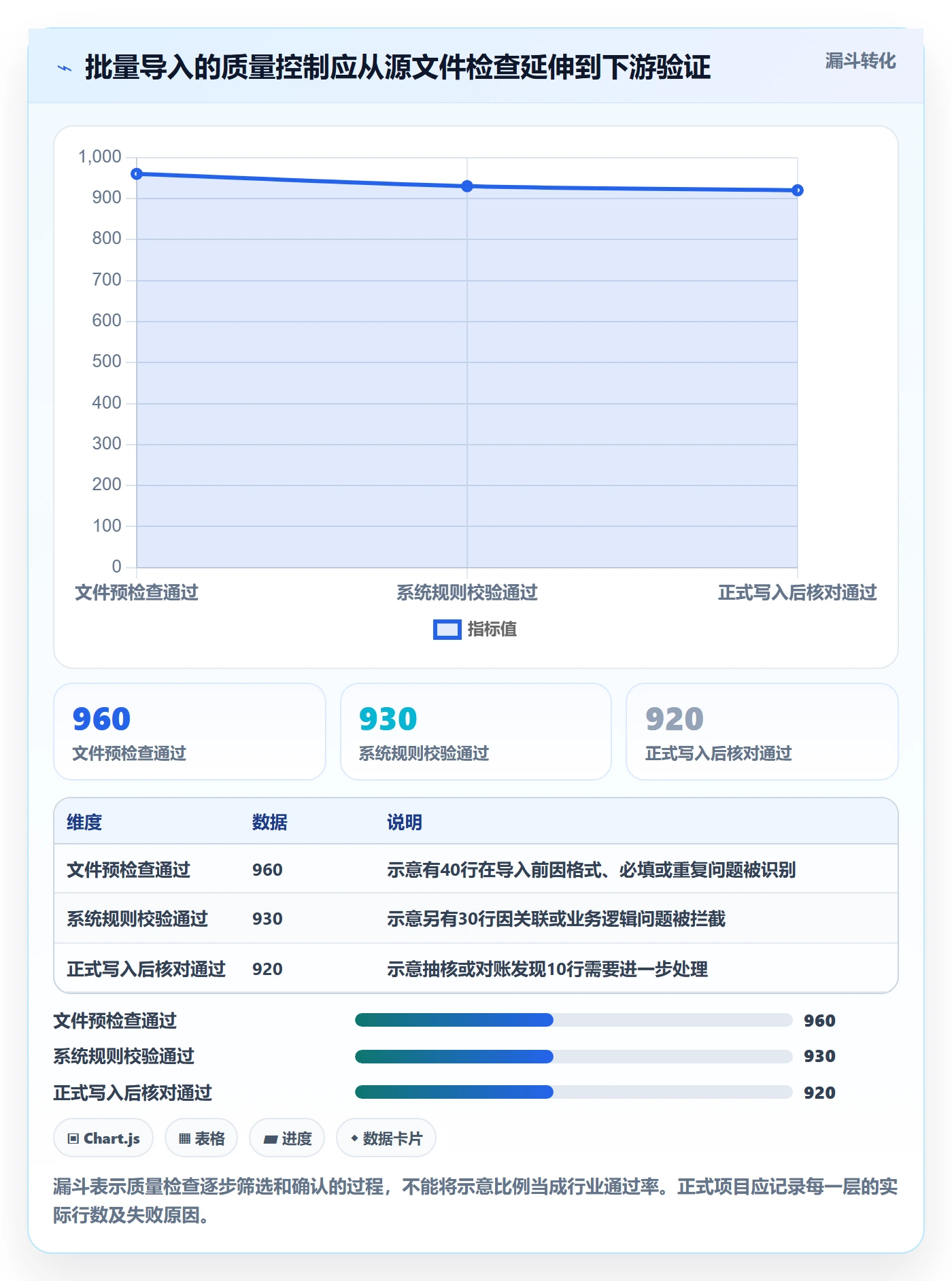Click the footer note starting 漏斗表示质量检查
This screenshot has width=952, height=1281.
[x=475, y=1200]
